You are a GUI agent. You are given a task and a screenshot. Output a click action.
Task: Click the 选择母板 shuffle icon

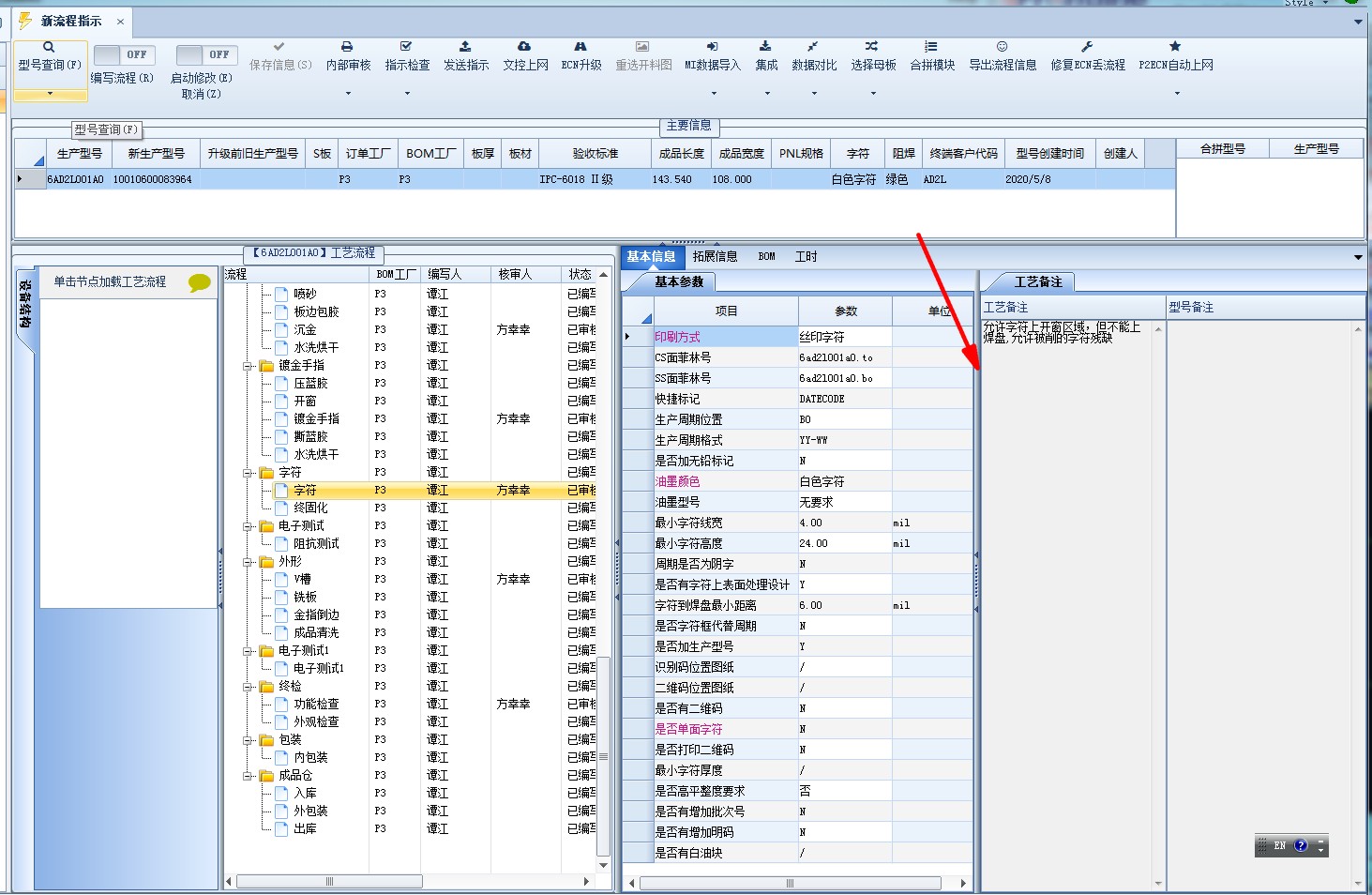[x=872, y=46]
